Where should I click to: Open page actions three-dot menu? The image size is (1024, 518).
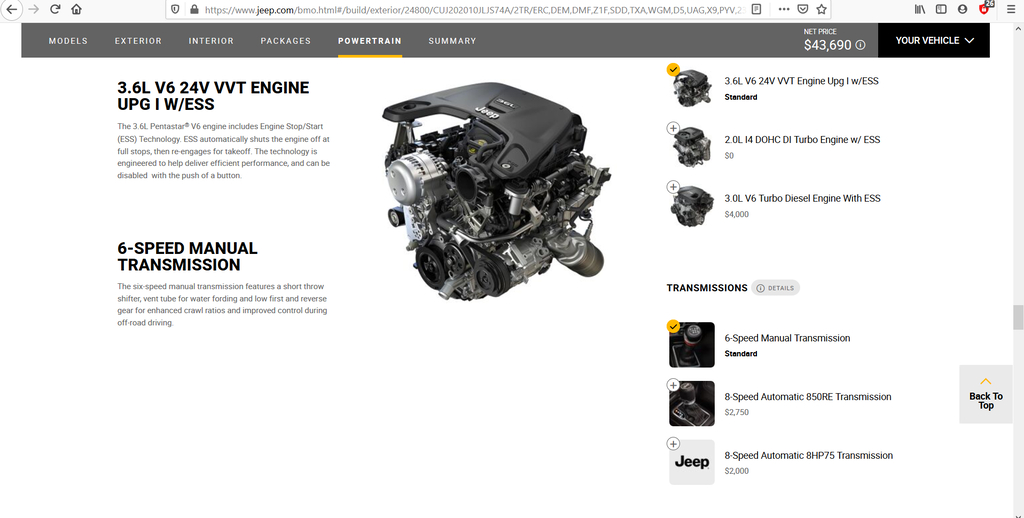tap(784, 9)
